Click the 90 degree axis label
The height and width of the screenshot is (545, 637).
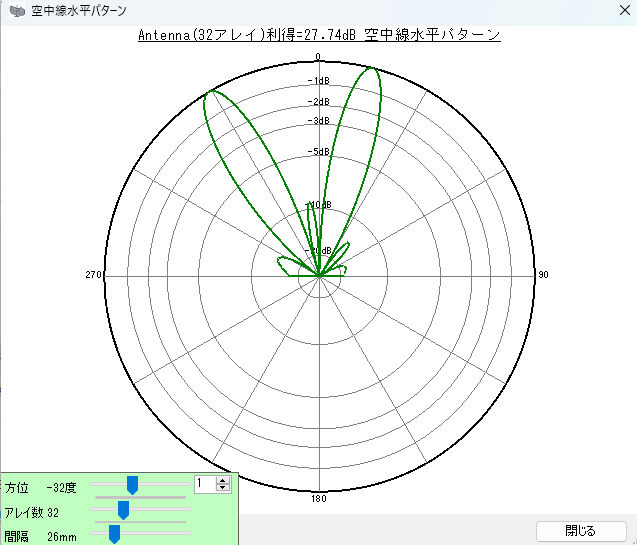point(543,275)
